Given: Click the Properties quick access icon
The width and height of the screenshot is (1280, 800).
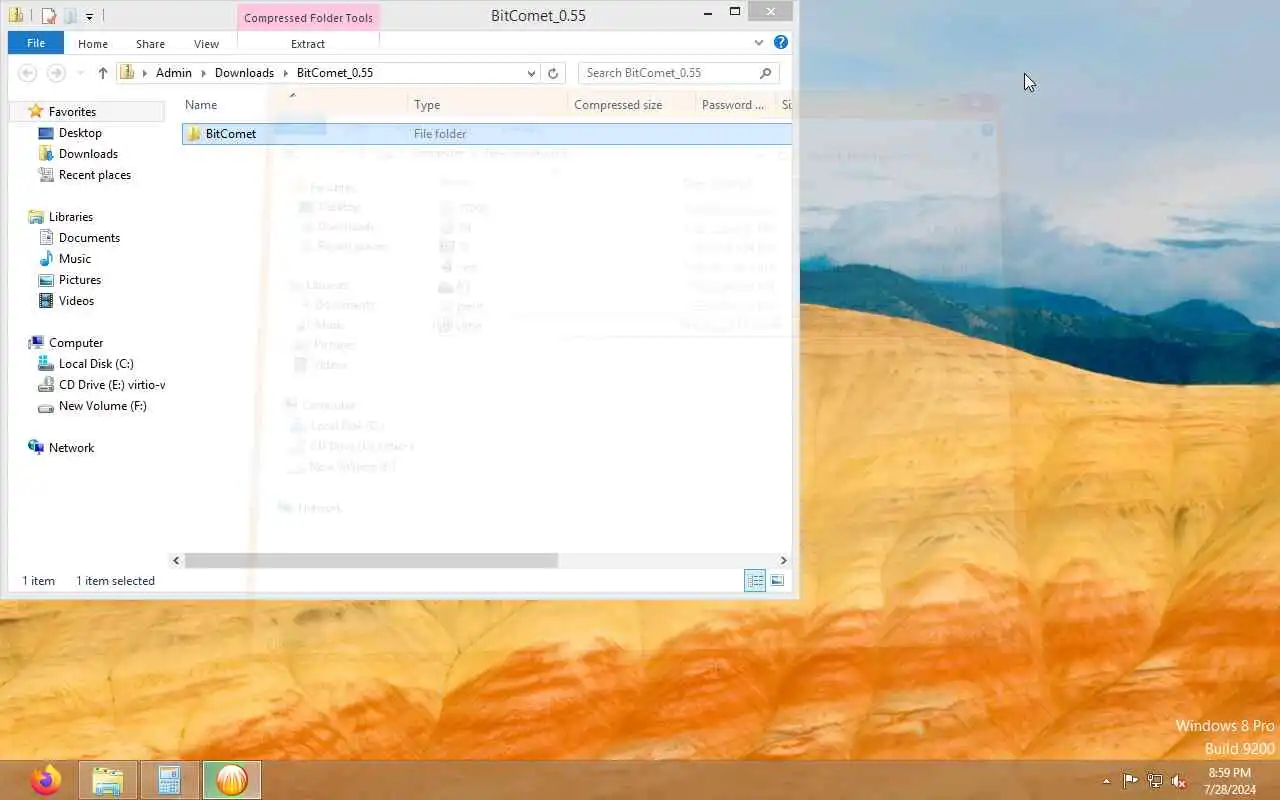Looking at the screenshot, I should (x=48, y=16).
